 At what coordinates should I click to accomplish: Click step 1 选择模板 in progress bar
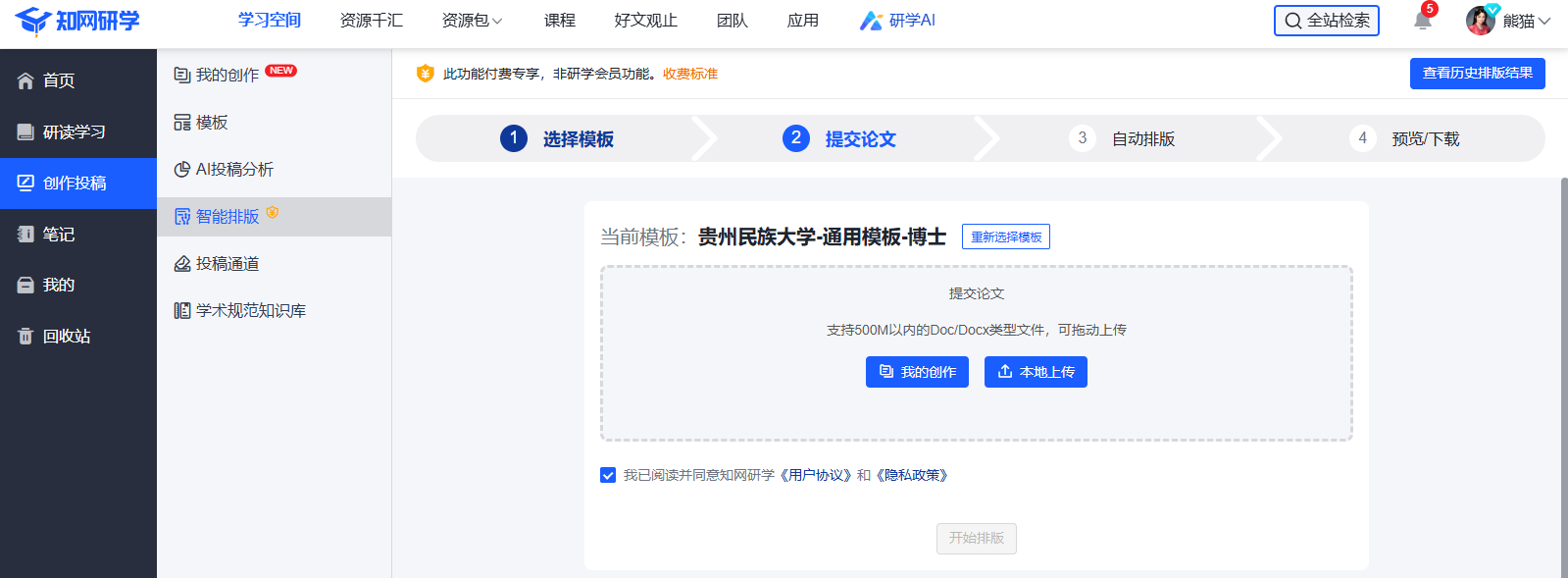coord(557,139)
